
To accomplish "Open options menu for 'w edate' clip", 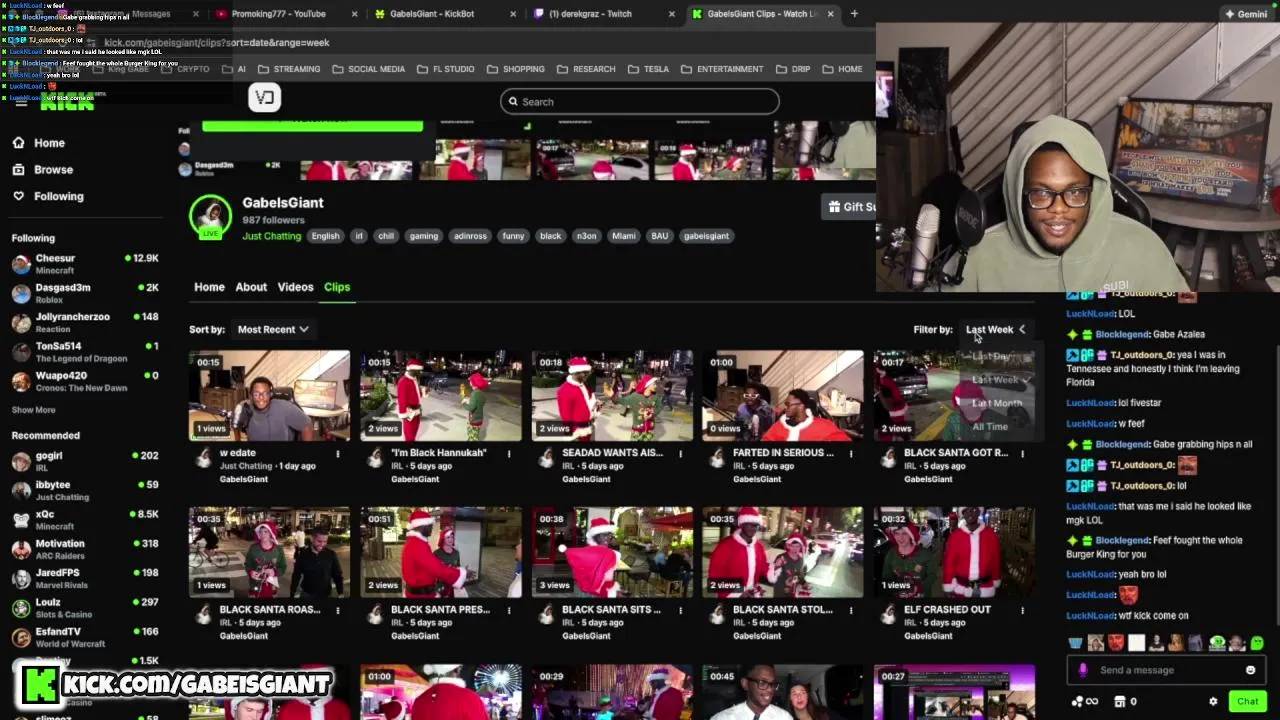I will (337, 453).
